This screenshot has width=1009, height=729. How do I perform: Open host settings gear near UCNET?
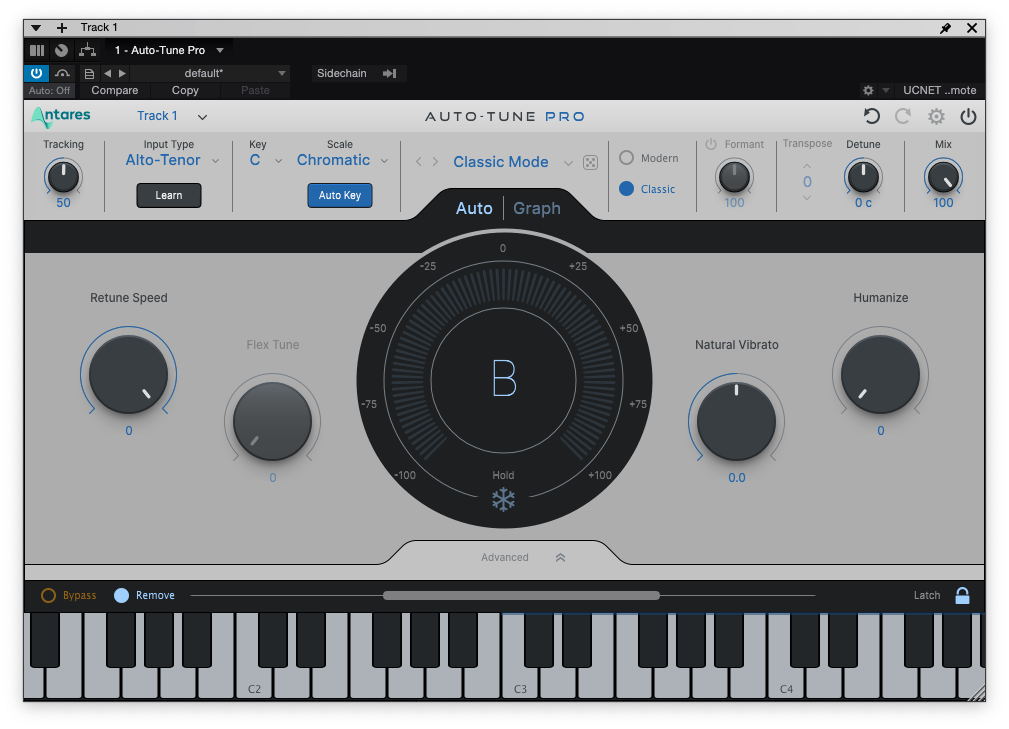pos(868,90)
